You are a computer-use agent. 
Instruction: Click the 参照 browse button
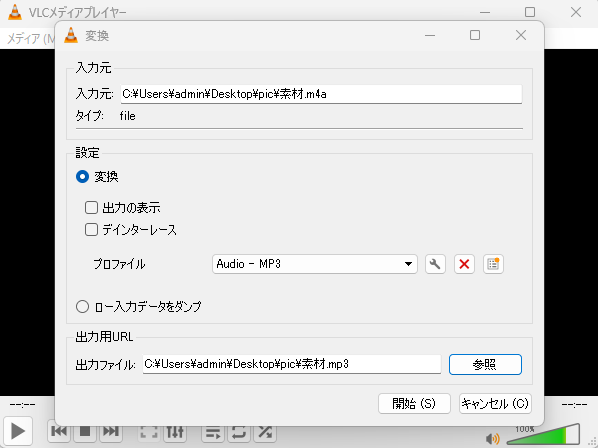tap(485, 365)
